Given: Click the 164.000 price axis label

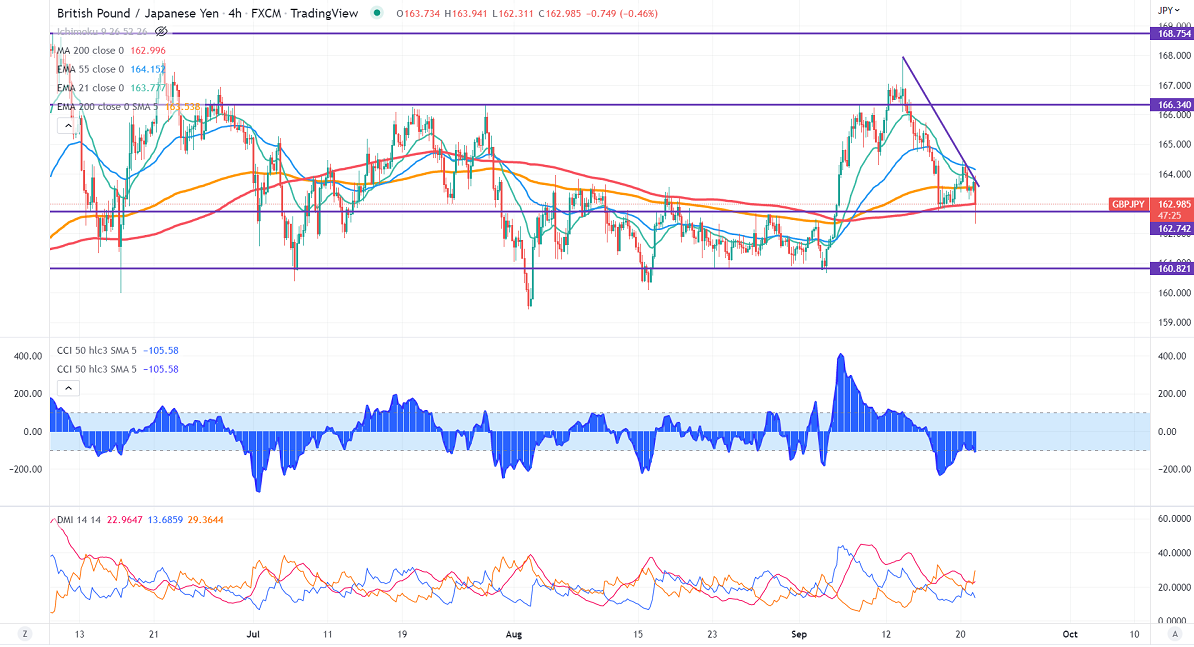Looking at the screenshot, I should pos(1173,174).
